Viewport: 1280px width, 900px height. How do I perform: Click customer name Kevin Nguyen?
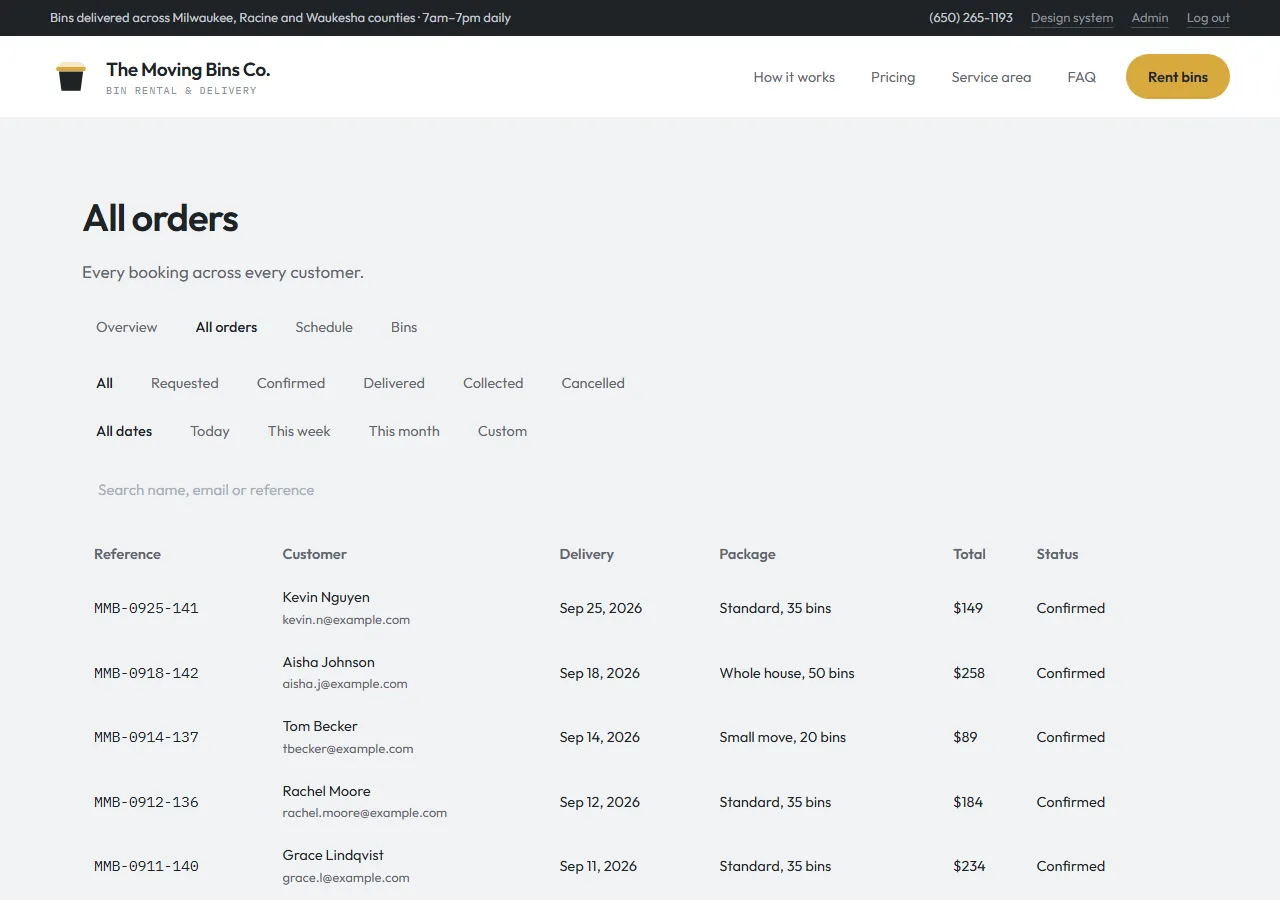pos(326,597)
